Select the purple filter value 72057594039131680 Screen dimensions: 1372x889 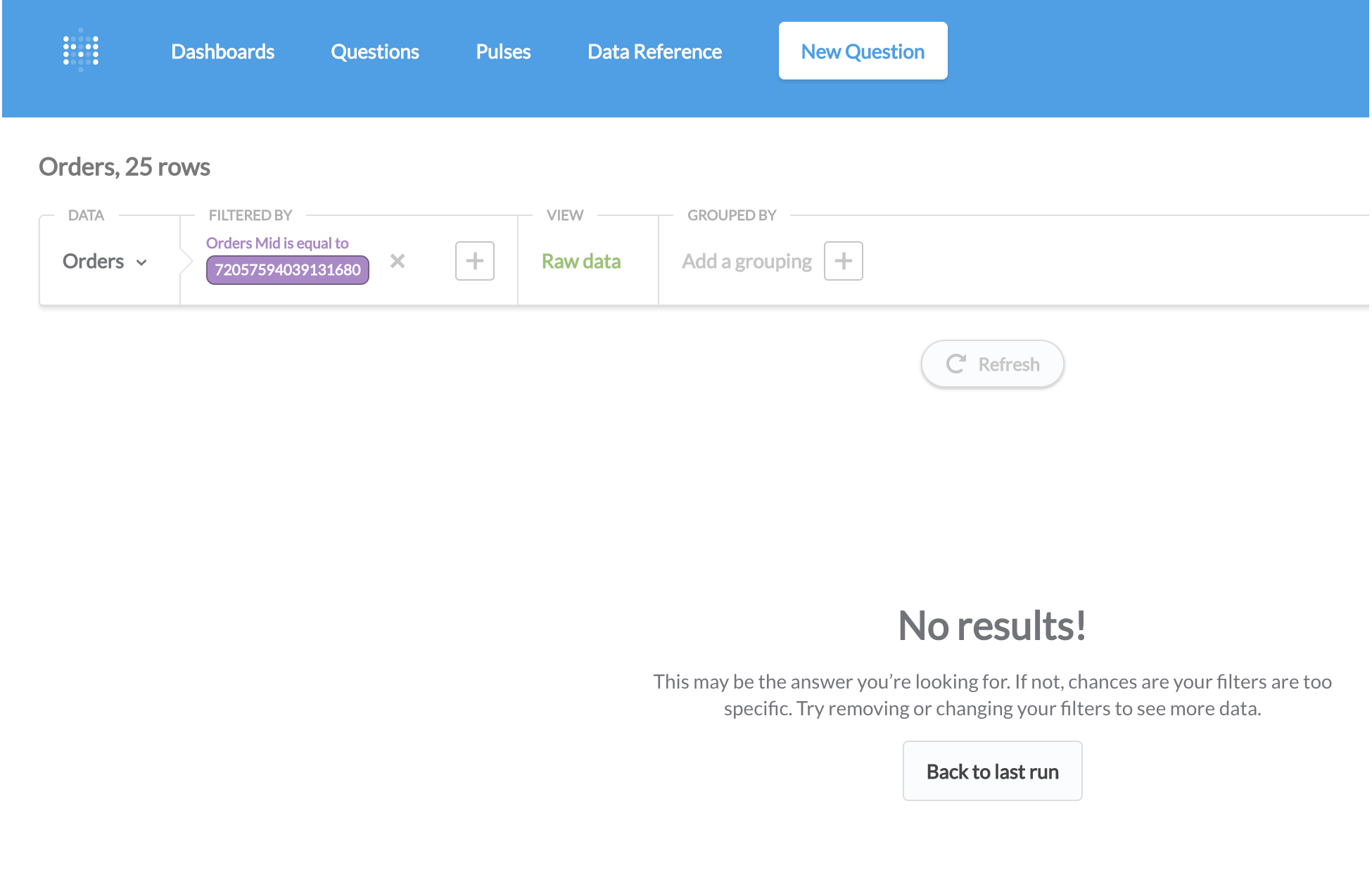(x=287, y=269)
